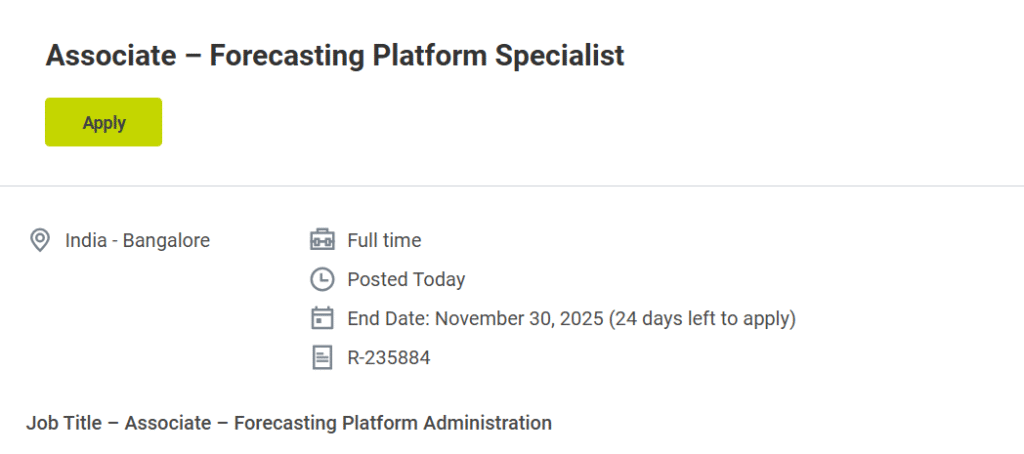Click the words Job Title in bold line
The width and height of the screenshot is (1024, 454).
tap(64, 423)
